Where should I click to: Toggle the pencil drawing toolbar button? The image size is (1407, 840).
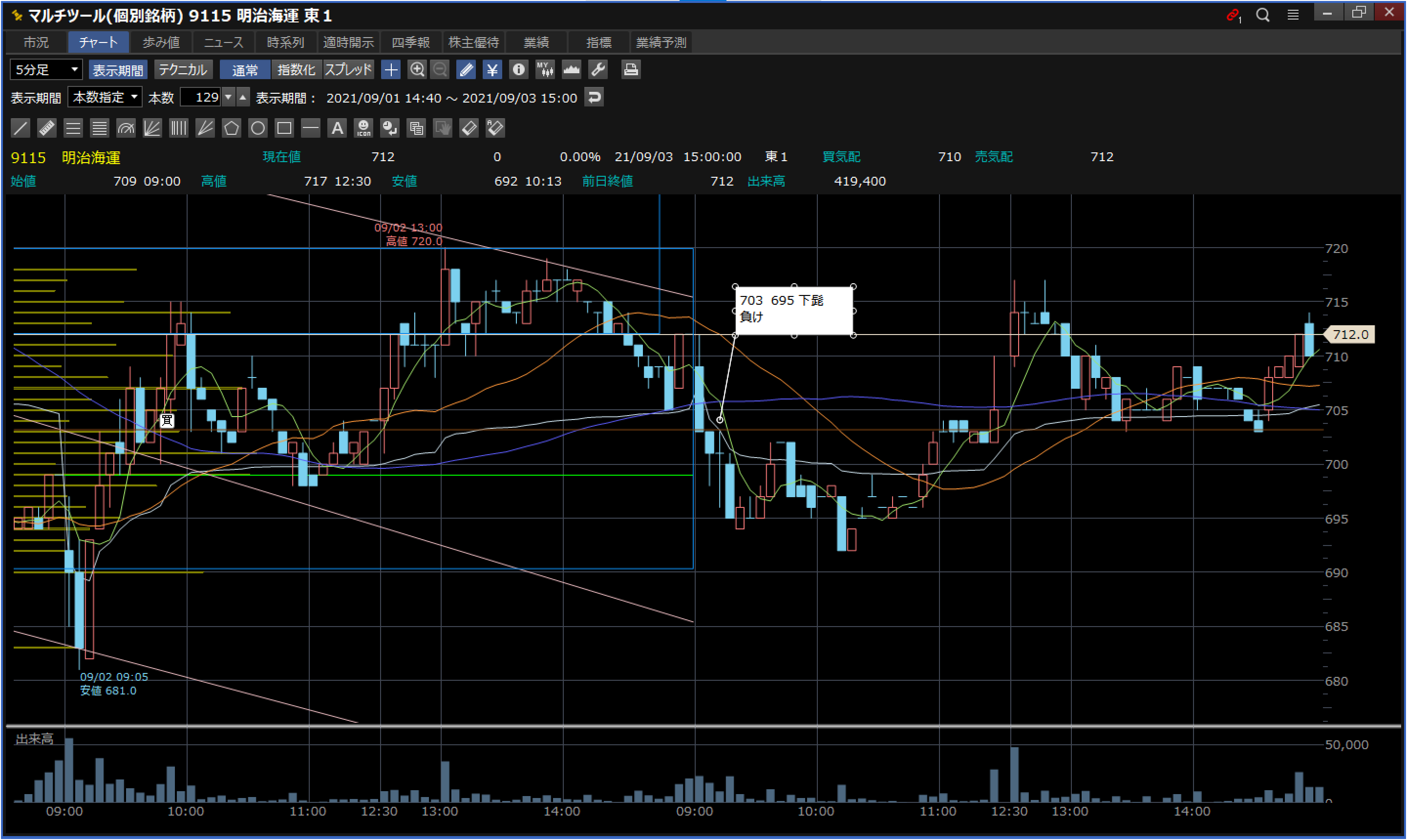[x=466, y=70]
